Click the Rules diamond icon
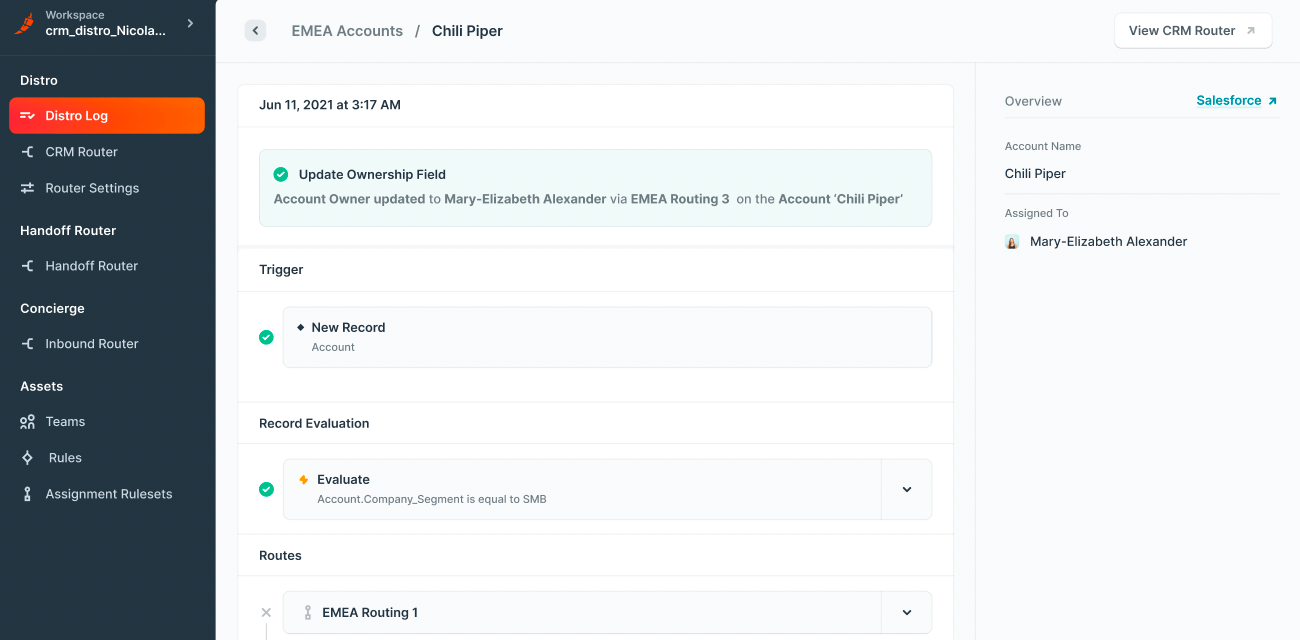This screenshot has height=640, width=1300. [28, 458]
